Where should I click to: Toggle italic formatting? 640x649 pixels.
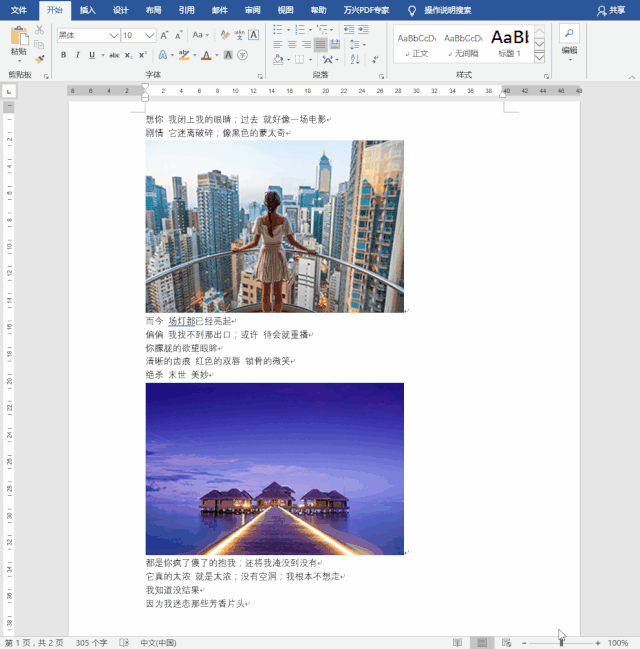(77, 55)
